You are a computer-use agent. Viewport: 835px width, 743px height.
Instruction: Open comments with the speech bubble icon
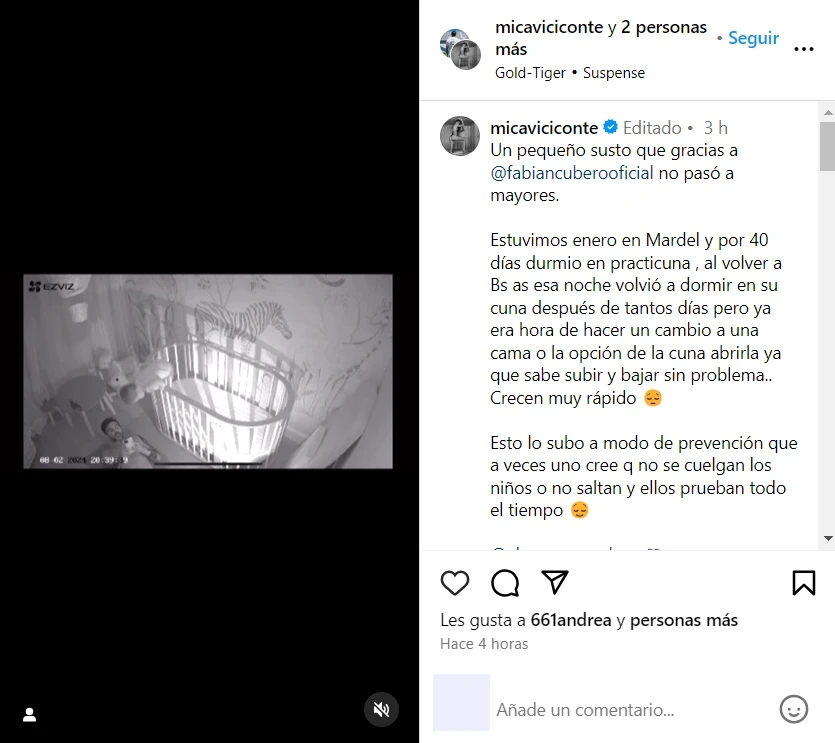click(x=505, y=583)
